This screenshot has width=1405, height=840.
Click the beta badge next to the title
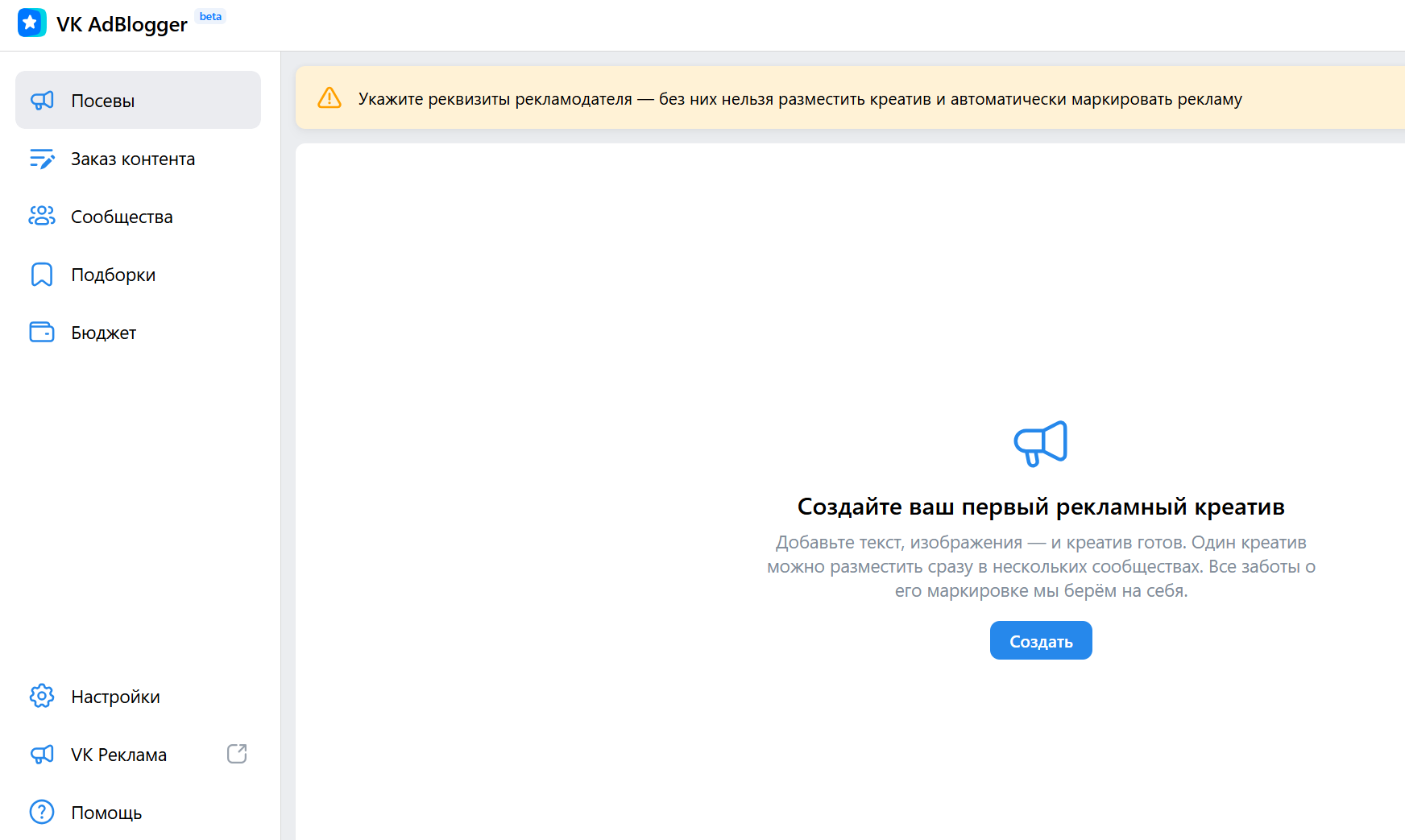(x=210, y=17)
